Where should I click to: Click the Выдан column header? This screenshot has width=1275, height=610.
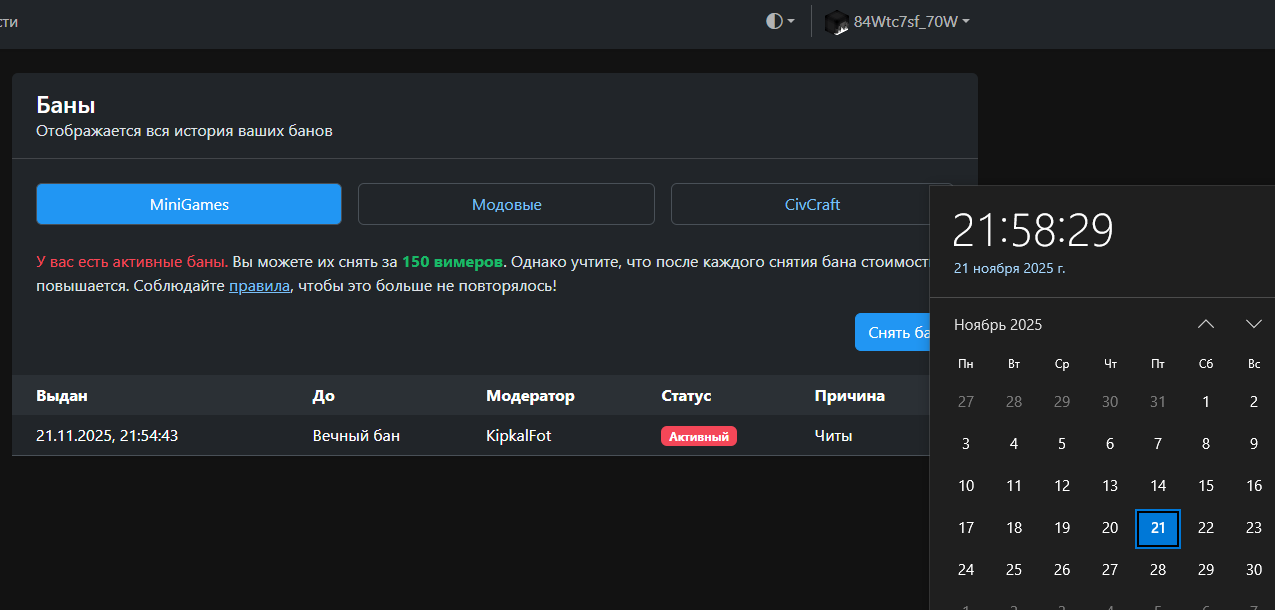tap(62, 396)
